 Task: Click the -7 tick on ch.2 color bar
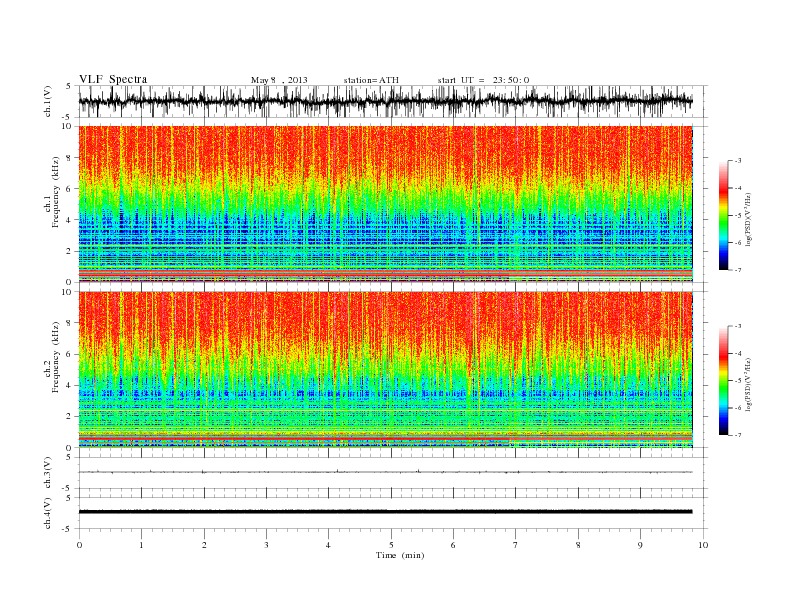737,435
